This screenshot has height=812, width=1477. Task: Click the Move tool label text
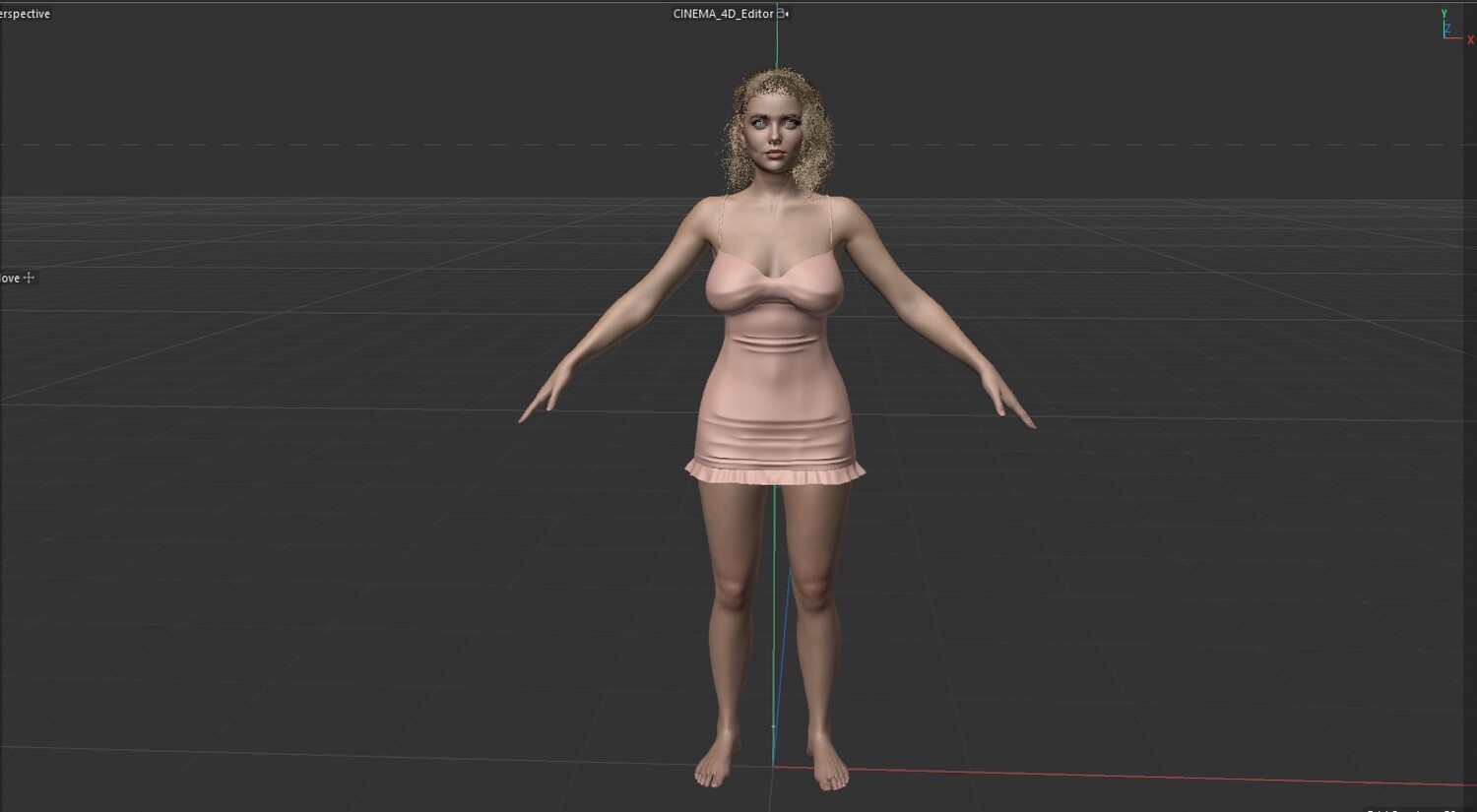point(10,279)
